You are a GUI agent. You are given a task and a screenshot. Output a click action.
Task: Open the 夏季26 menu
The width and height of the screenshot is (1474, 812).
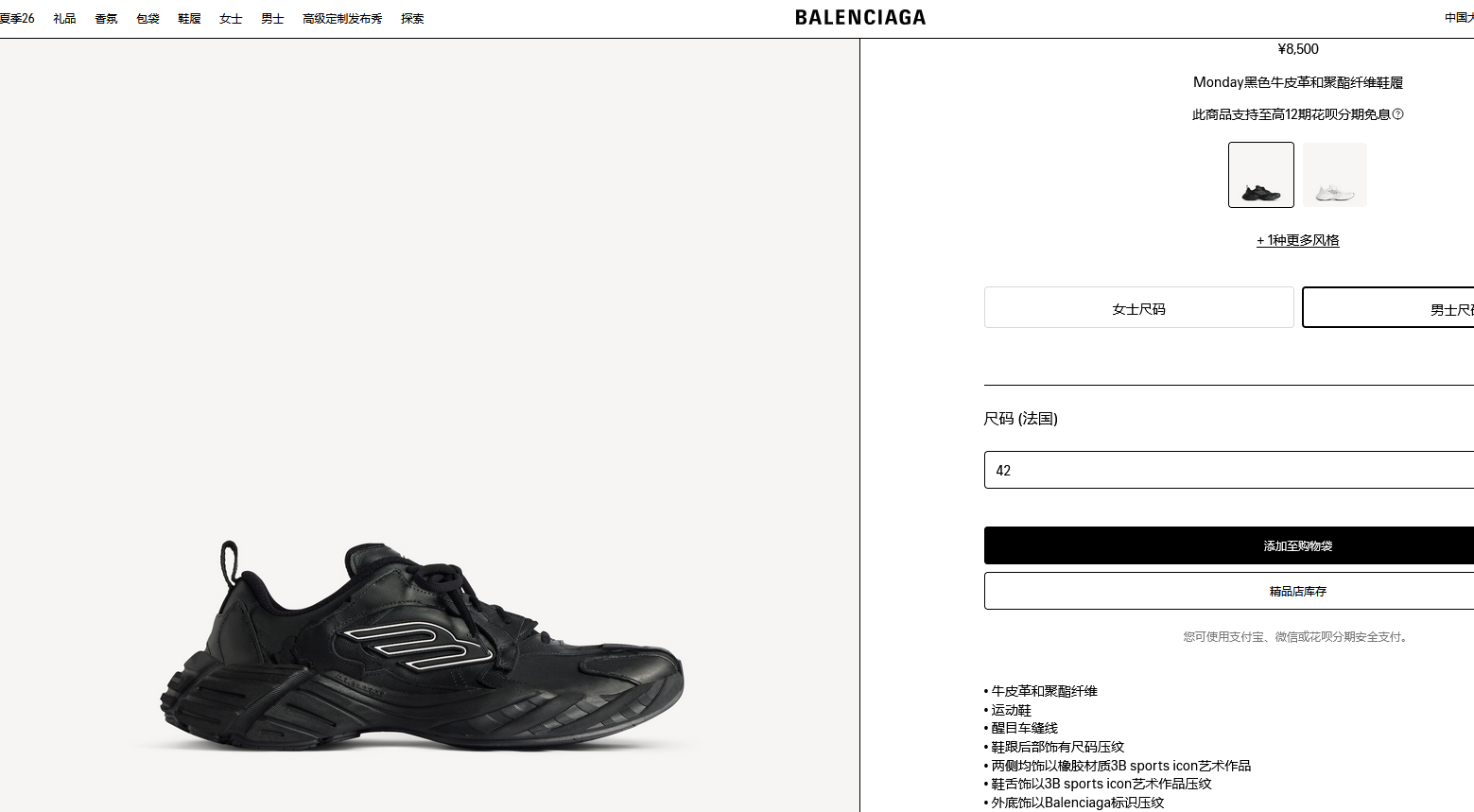17,19
